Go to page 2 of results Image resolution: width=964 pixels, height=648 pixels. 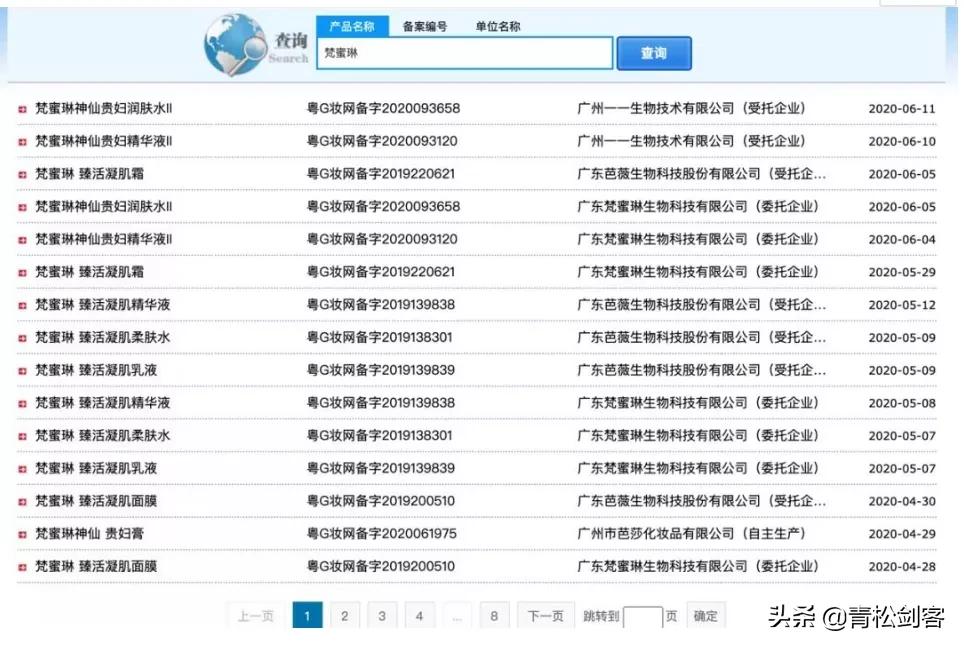click(345, 615)
